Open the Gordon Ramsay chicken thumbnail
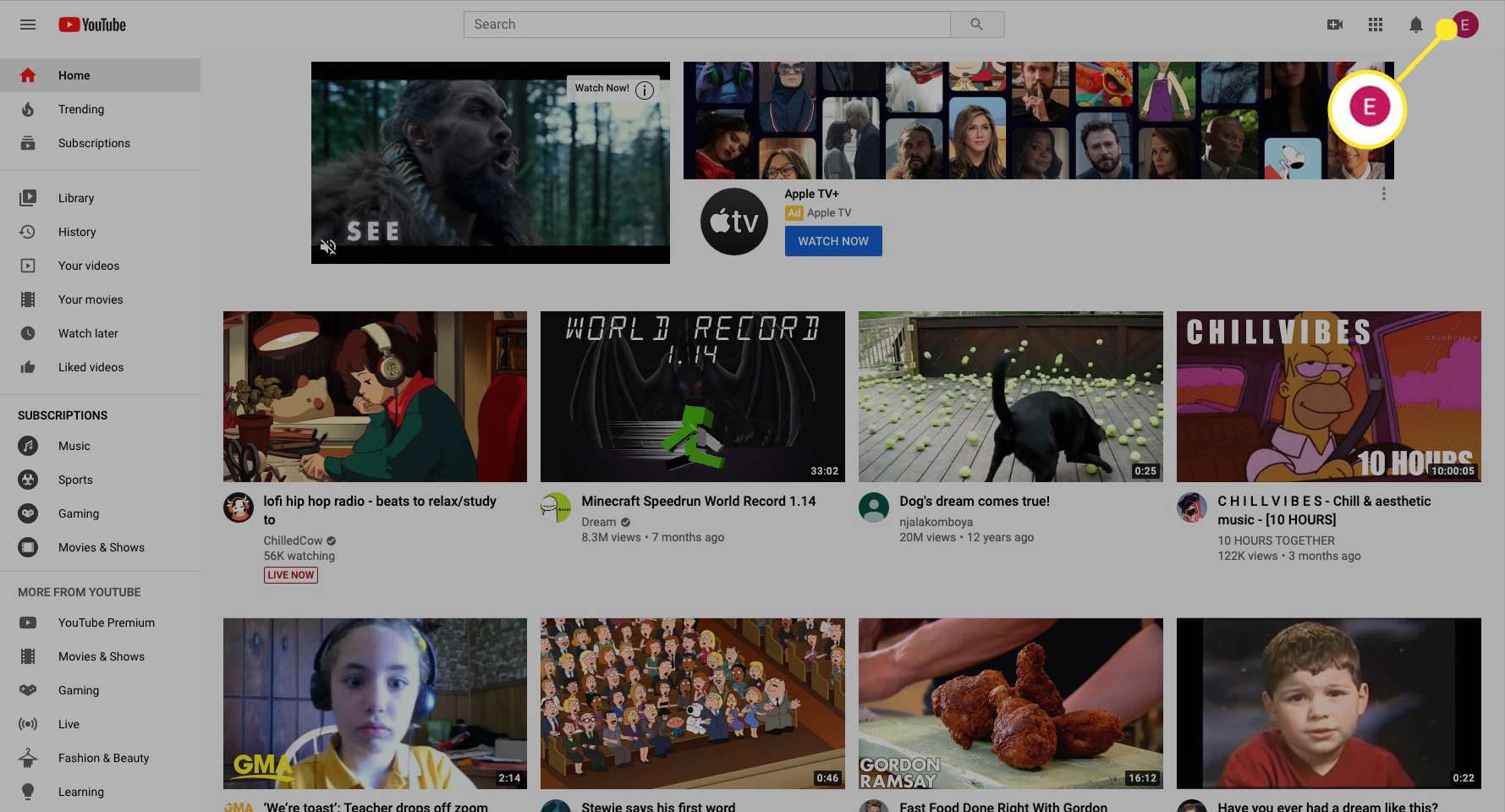 click(x=1011, y=704)
